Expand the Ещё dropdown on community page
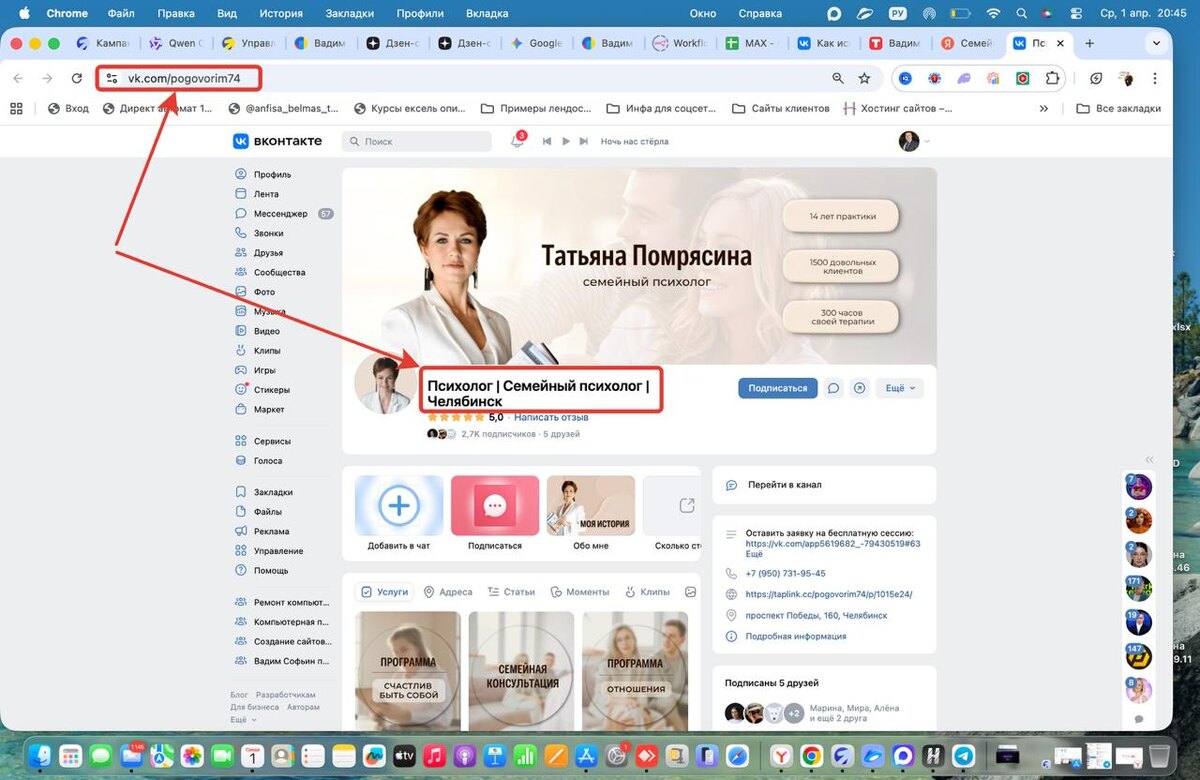Screen dimensions: 1200x780 coord(899,388)
